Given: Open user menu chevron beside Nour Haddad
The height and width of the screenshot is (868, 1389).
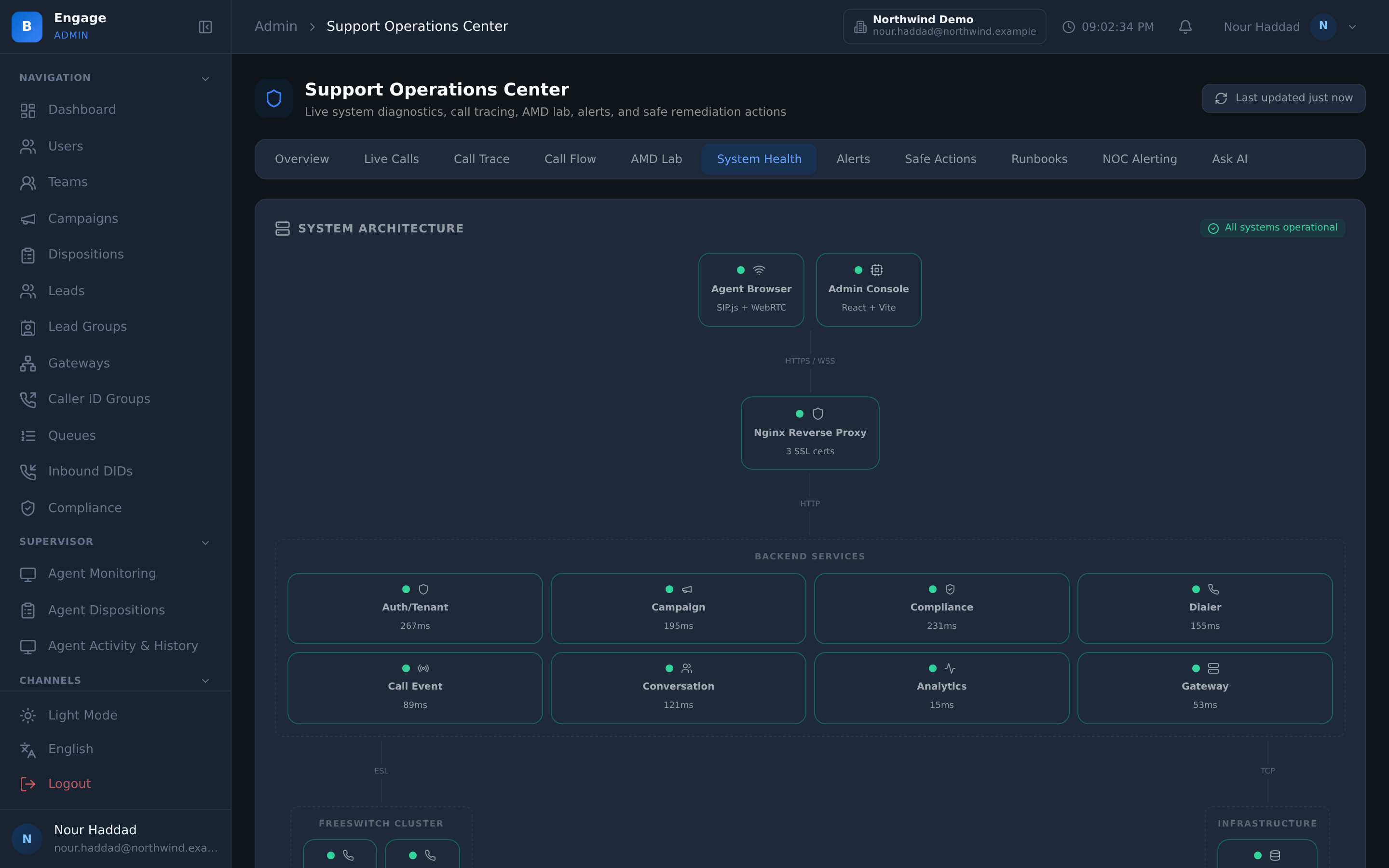Looking at the screenshot, I should [1352, 27].
